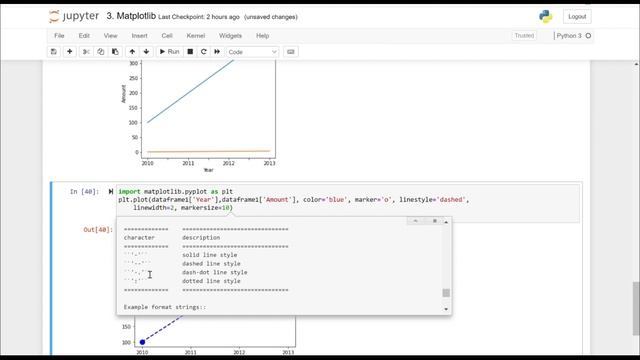Click the 'character' column header in tooltip
The image size is (640, 360).
point(139,238)
